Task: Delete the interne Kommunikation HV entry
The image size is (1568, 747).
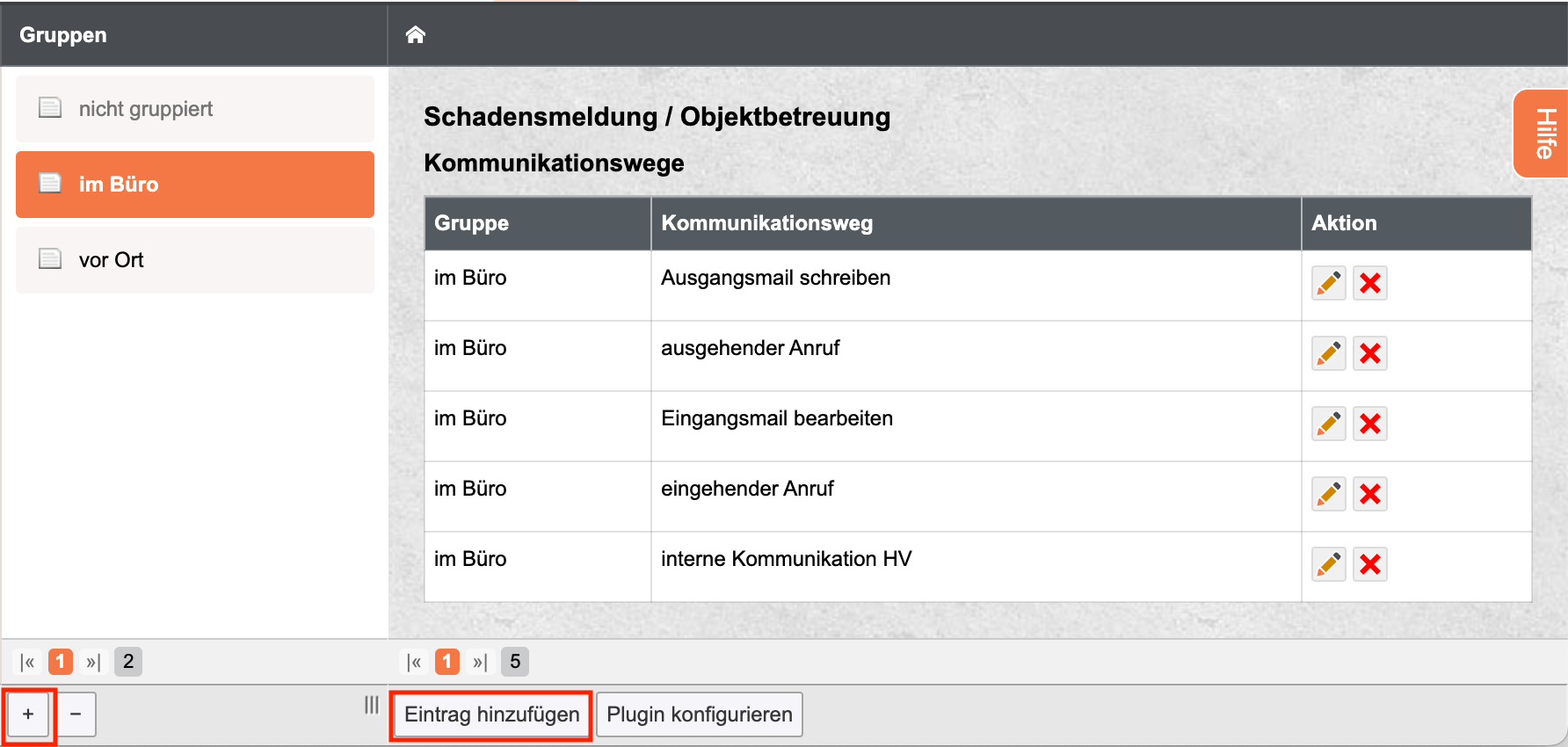Action: point(1370,564)
